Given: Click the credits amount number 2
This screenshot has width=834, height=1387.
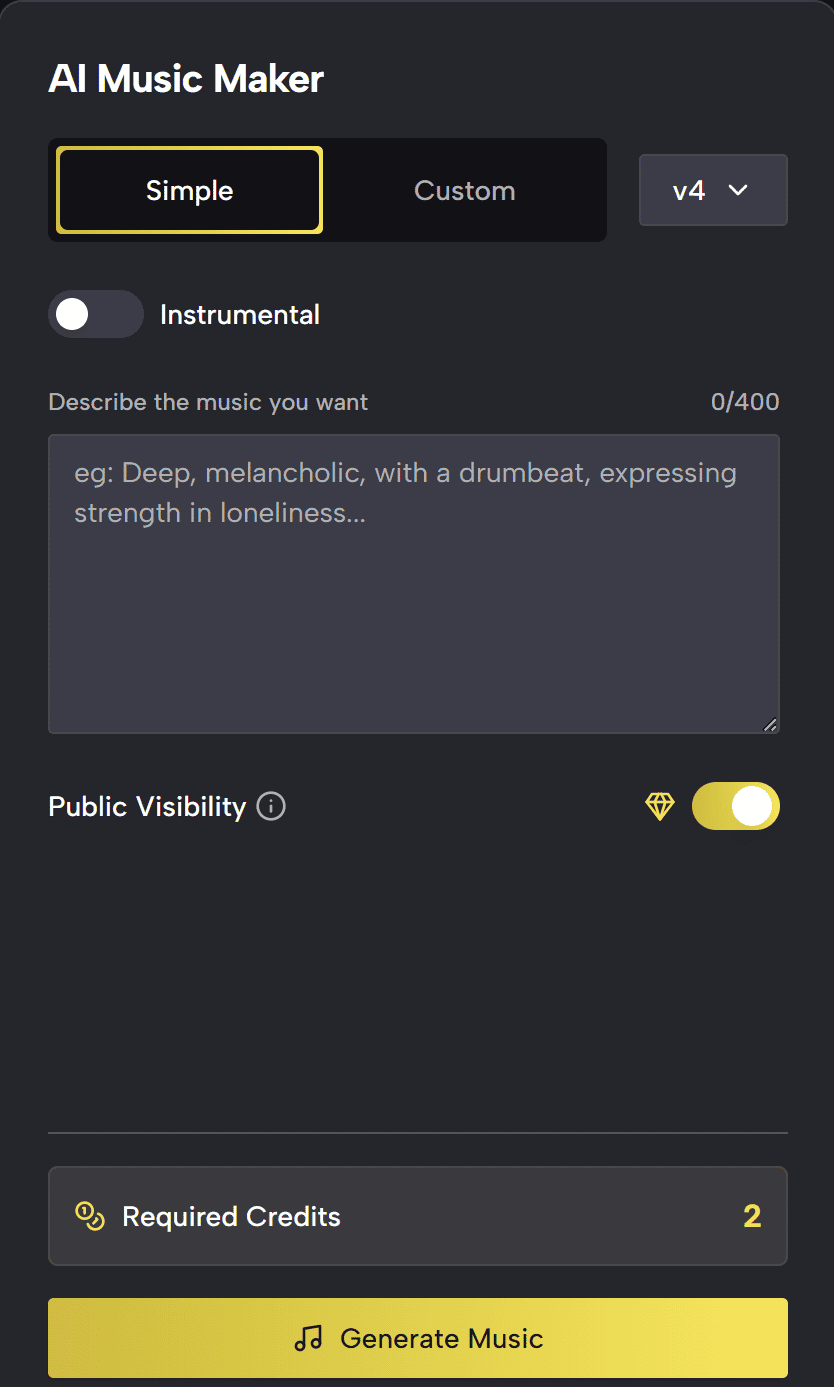Looking at the screenshot, I should [x=752, y=1216].
